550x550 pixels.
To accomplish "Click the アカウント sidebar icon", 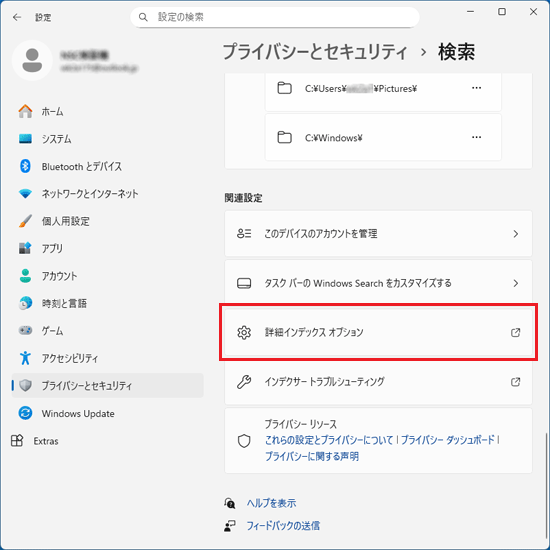I will pyautogui.click(x=25, y=276).
